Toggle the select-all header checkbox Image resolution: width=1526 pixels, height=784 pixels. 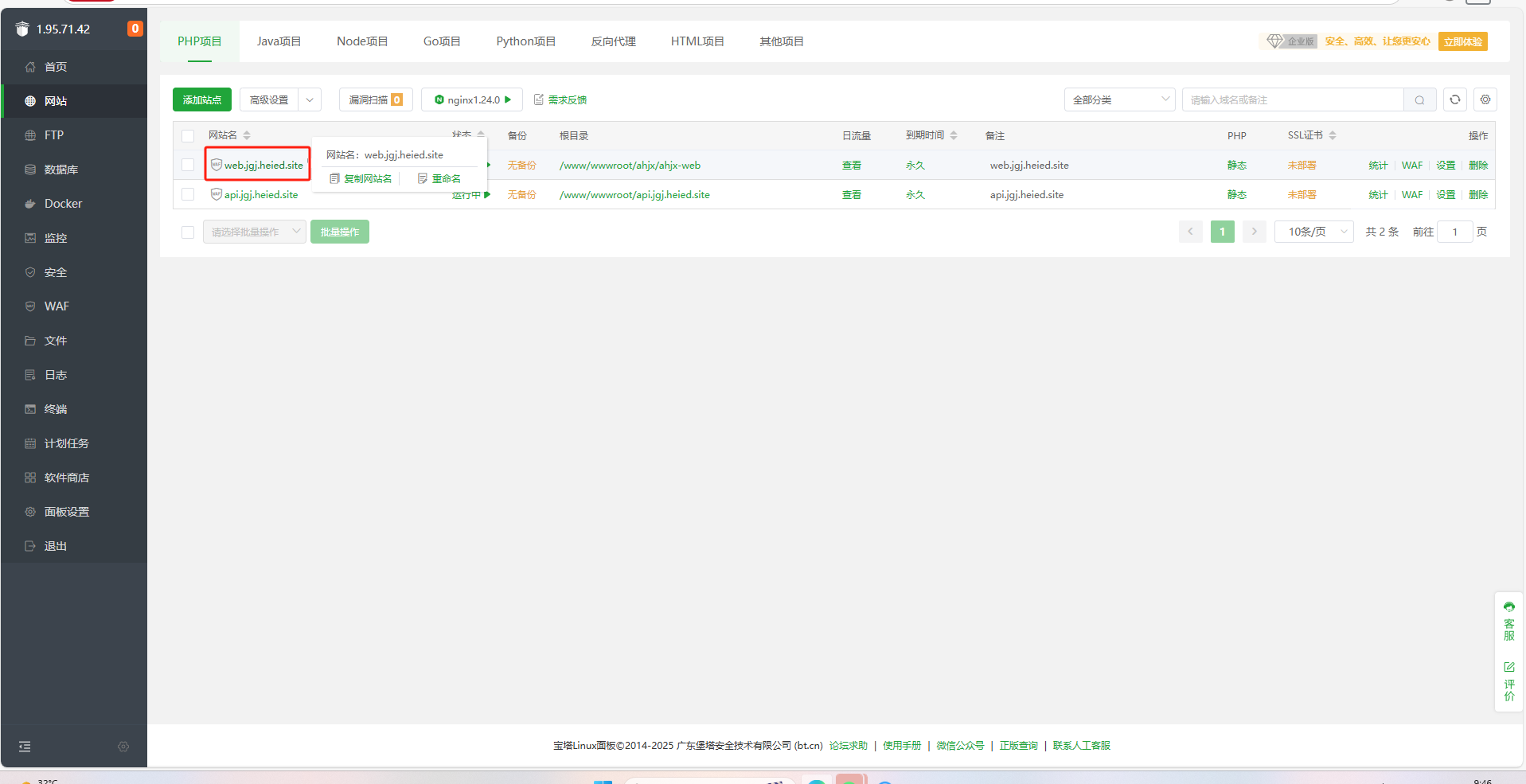coord(188,136)
